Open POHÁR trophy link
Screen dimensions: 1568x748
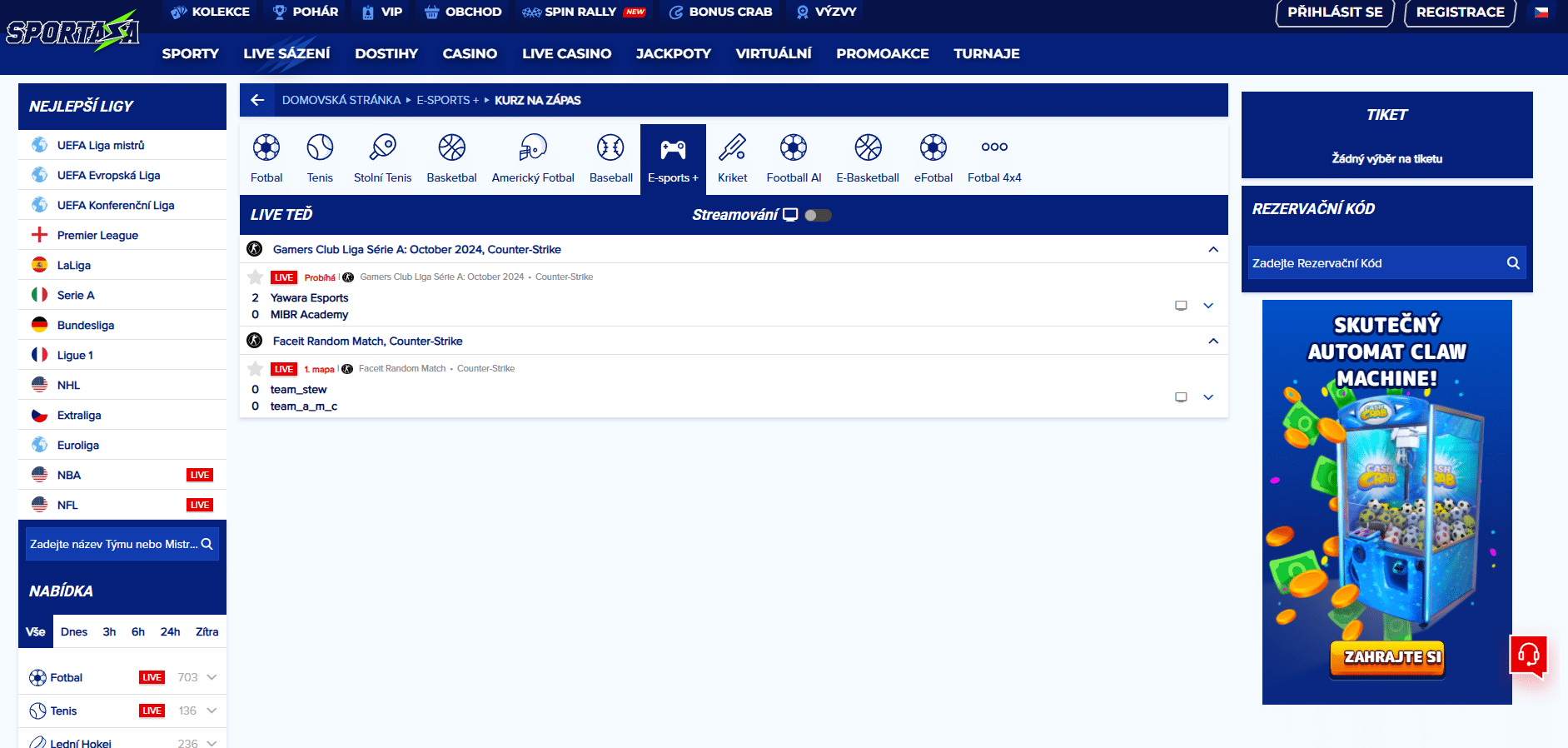(x=306, y=12)
